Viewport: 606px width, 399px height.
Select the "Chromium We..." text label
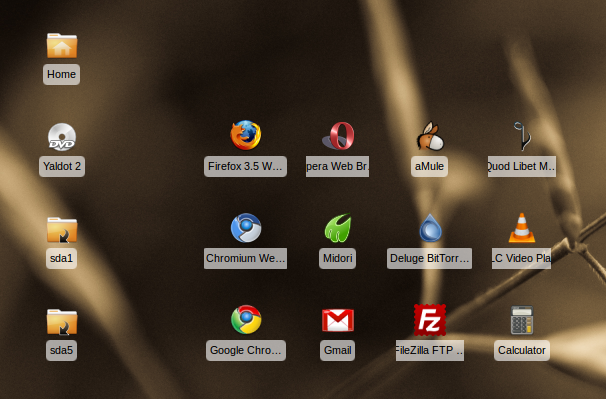[x=245, y=258]
